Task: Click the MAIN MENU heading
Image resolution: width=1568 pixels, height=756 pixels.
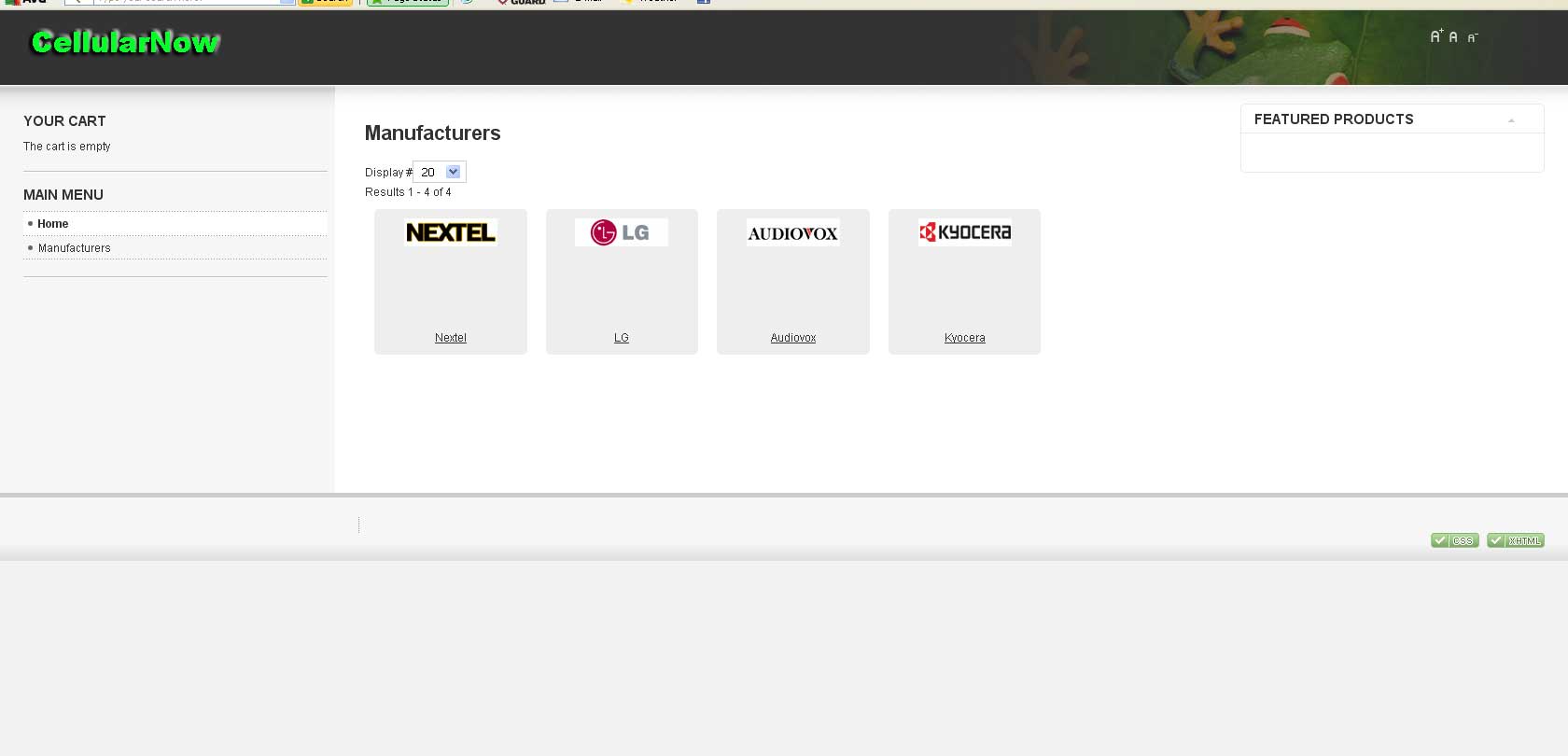Action: point(63,195)
